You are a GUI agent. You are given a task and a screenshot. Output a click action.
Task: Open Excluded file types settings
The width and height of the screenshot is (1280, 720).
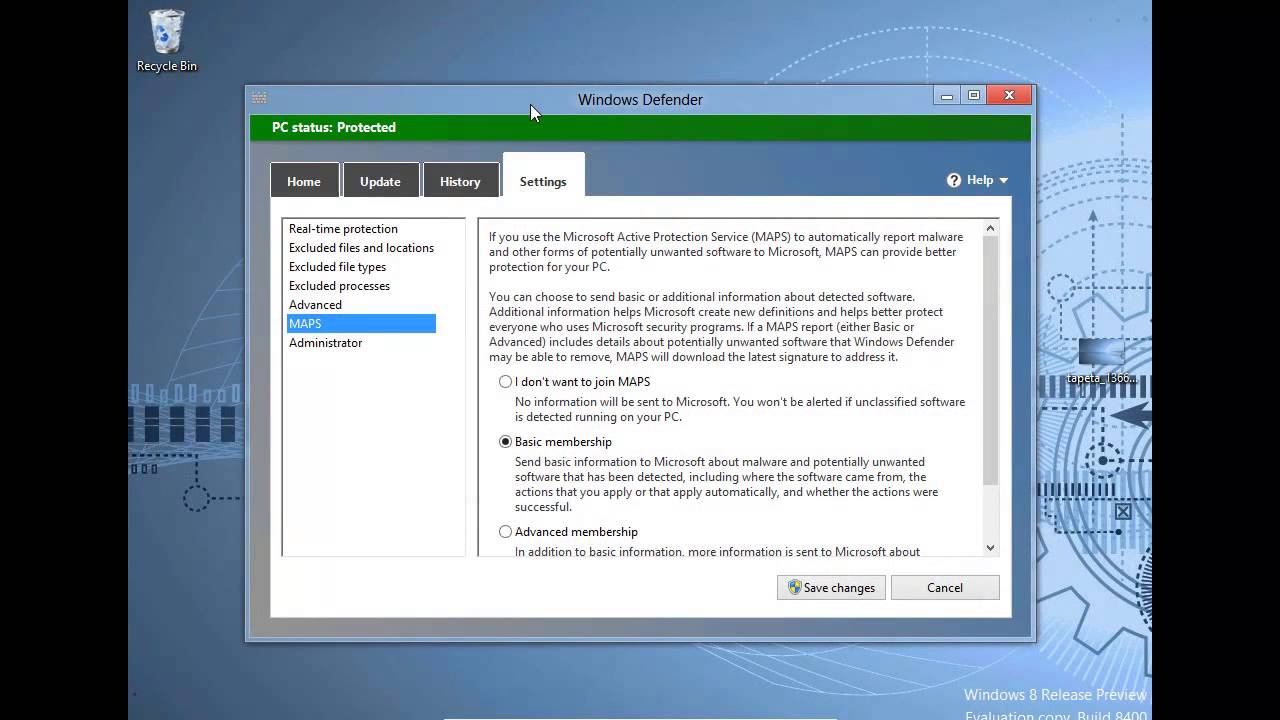click(337, 267)
